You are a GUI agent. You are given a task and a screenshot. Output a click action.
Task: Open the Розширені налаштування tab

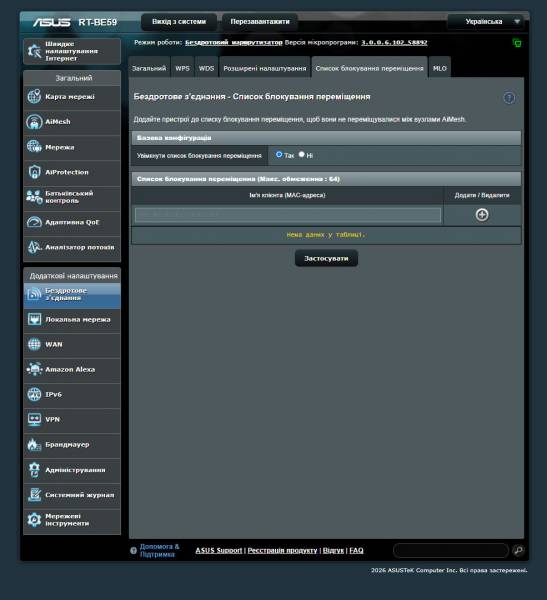click(265, 68)
